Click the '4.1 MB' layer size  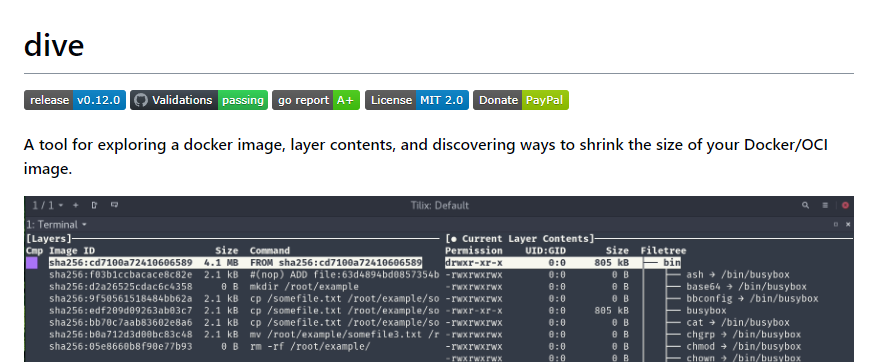tap(221, 263)
